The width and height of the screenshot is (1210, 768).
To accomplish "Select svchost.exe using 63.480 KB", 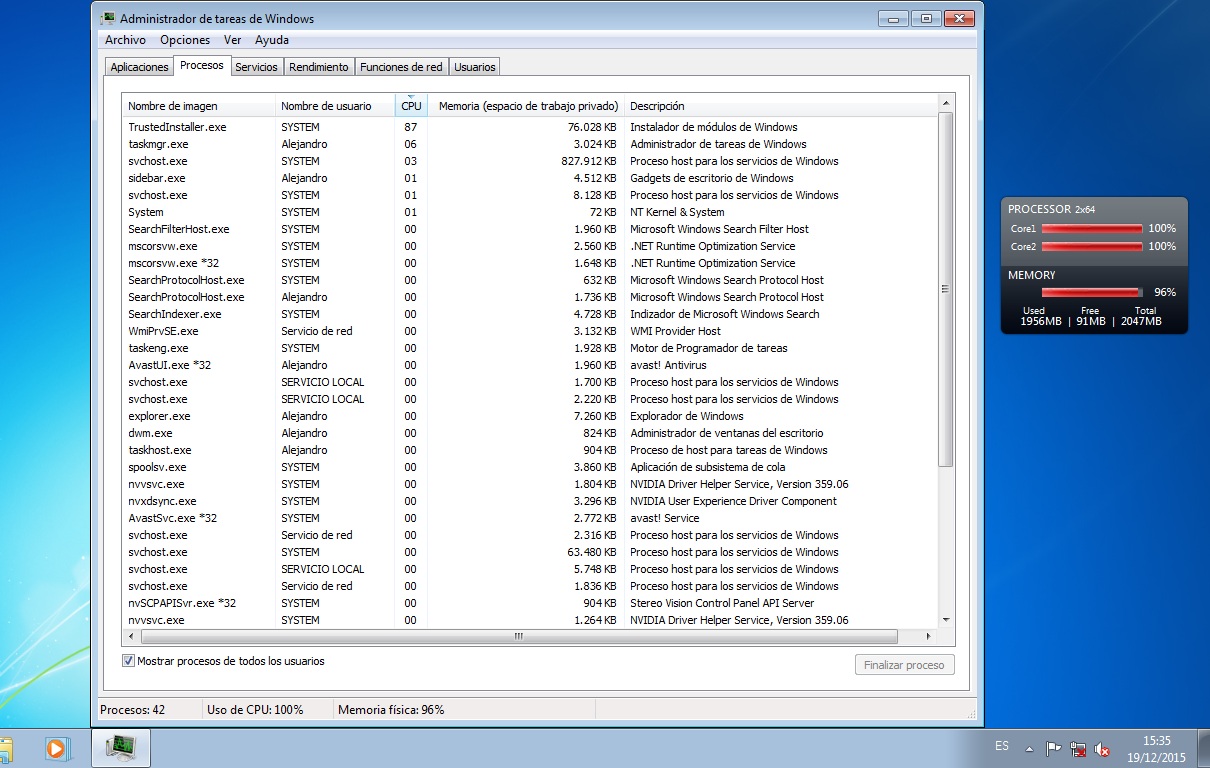I will point(530,552).
